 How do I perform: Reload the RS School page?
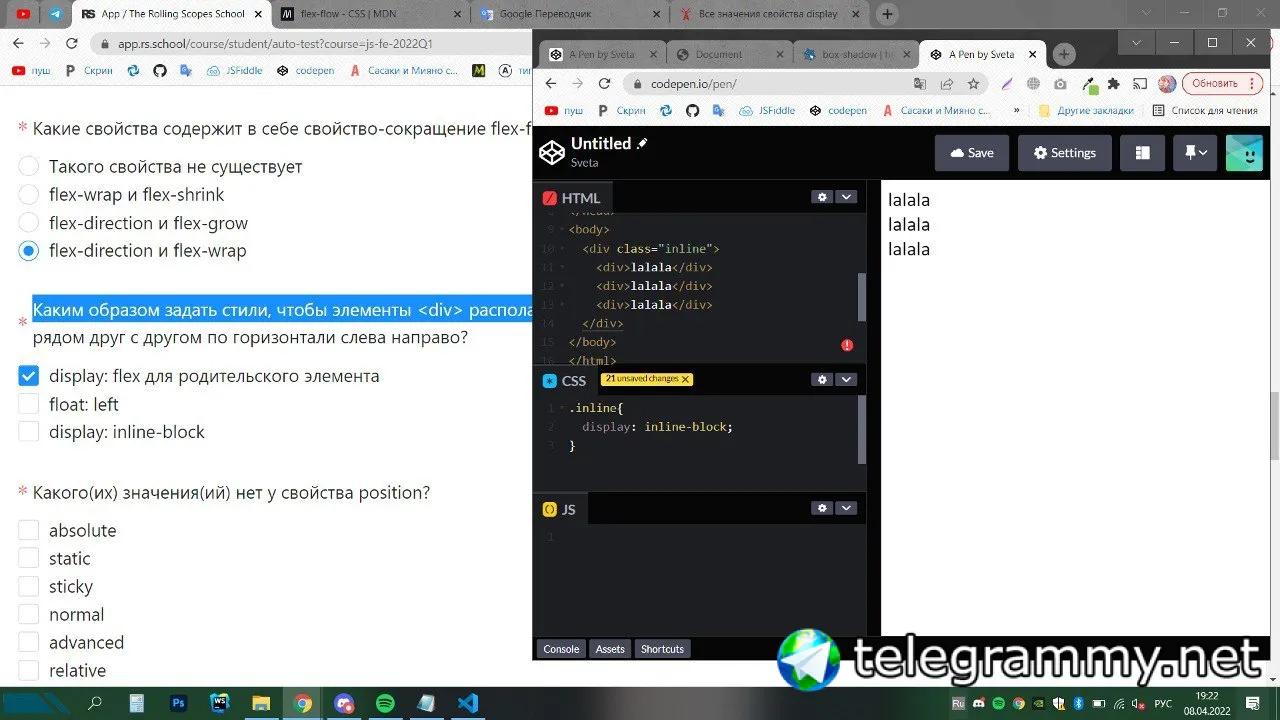coord(71,44)
